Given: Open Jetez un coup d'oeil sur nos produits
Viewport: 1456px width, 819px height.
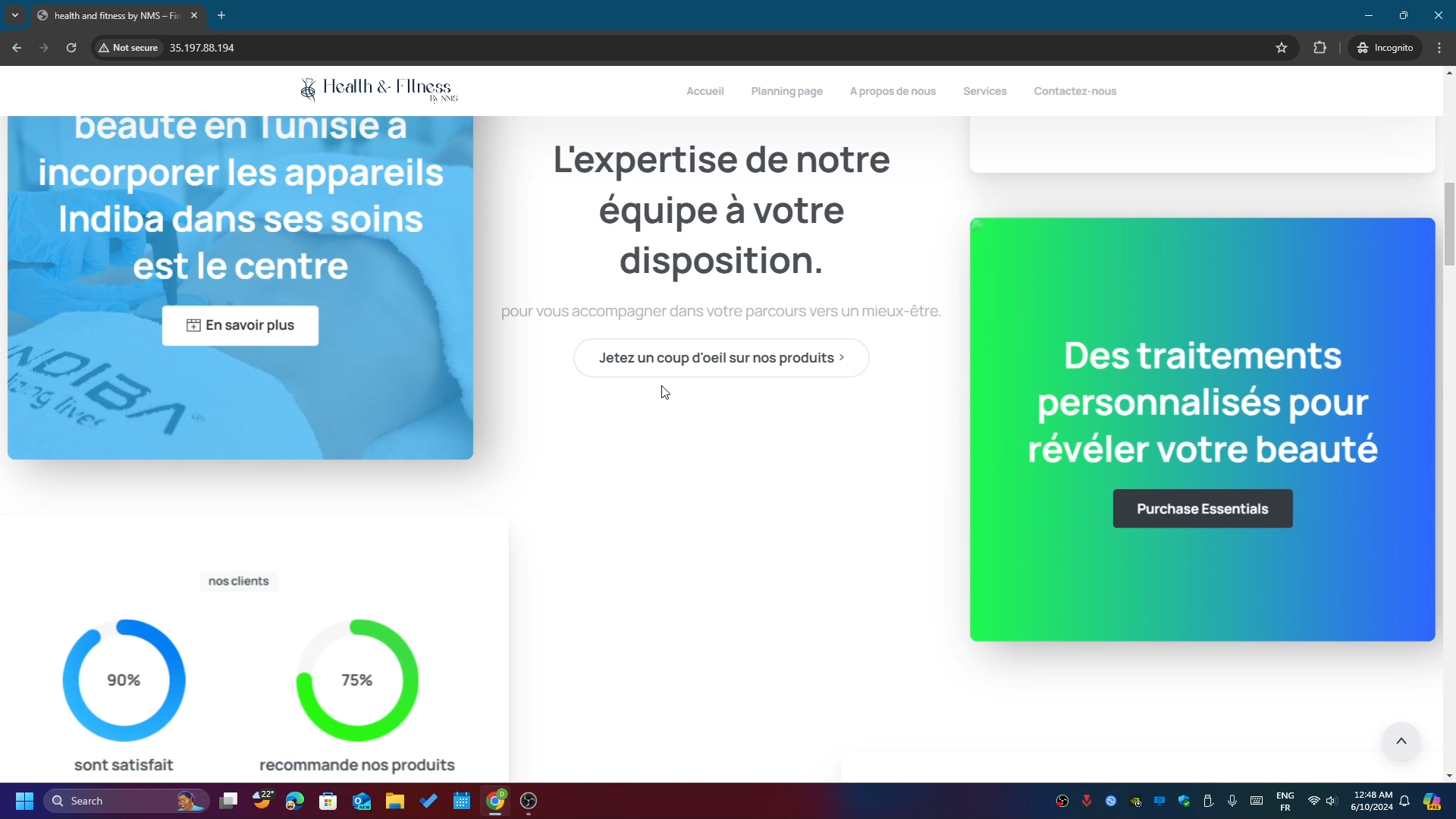Looking at the screenshot, I should coord(721,358).
